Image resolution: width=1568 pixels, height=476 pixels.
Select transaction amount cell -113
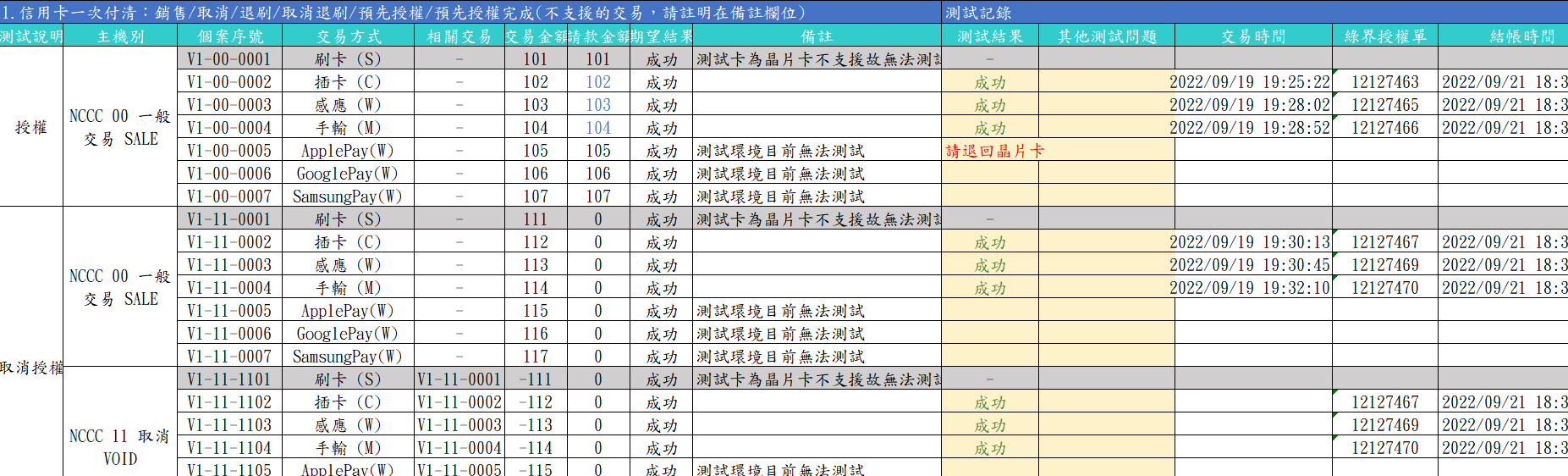click(x=536, y=424)
